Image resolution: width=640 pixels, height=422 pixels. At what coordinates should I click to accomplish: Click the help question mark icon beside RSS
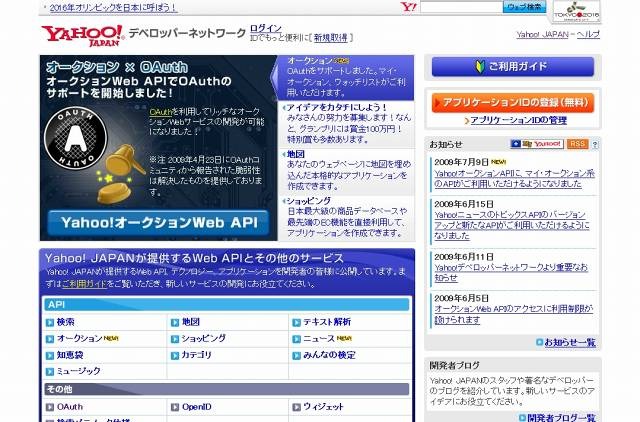(x=596, y=144)
